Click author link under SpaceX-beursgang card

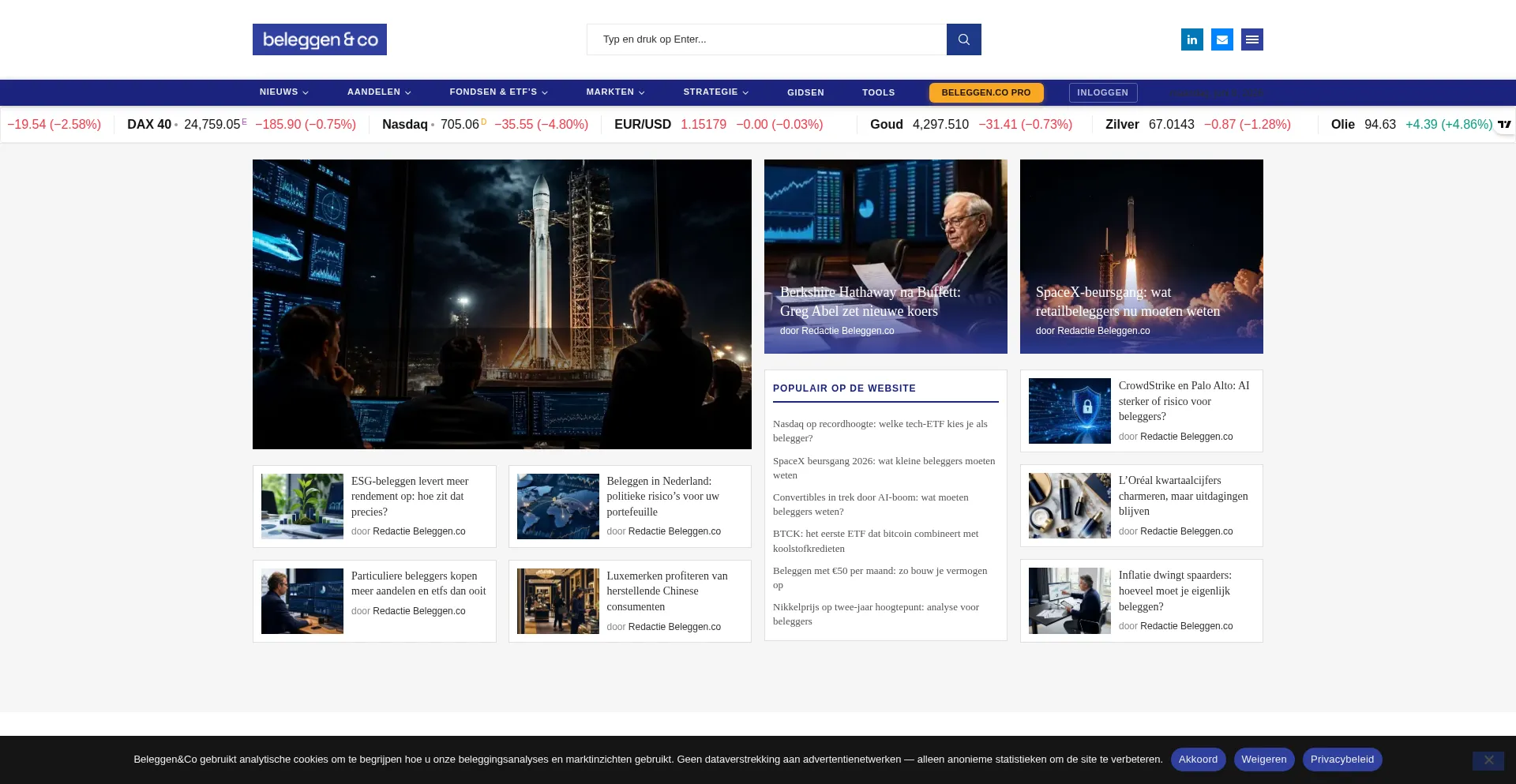click(1103, 331)
